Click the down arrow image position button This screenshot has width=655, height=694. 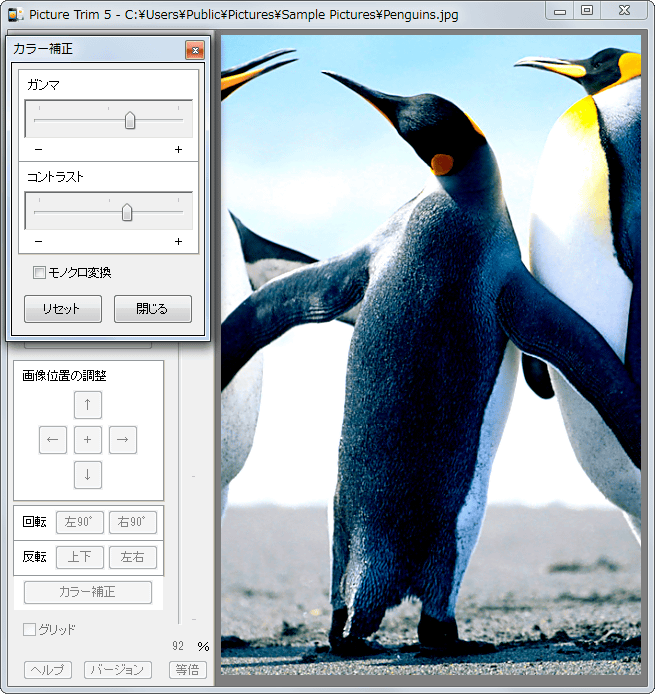tap(88, 474)
